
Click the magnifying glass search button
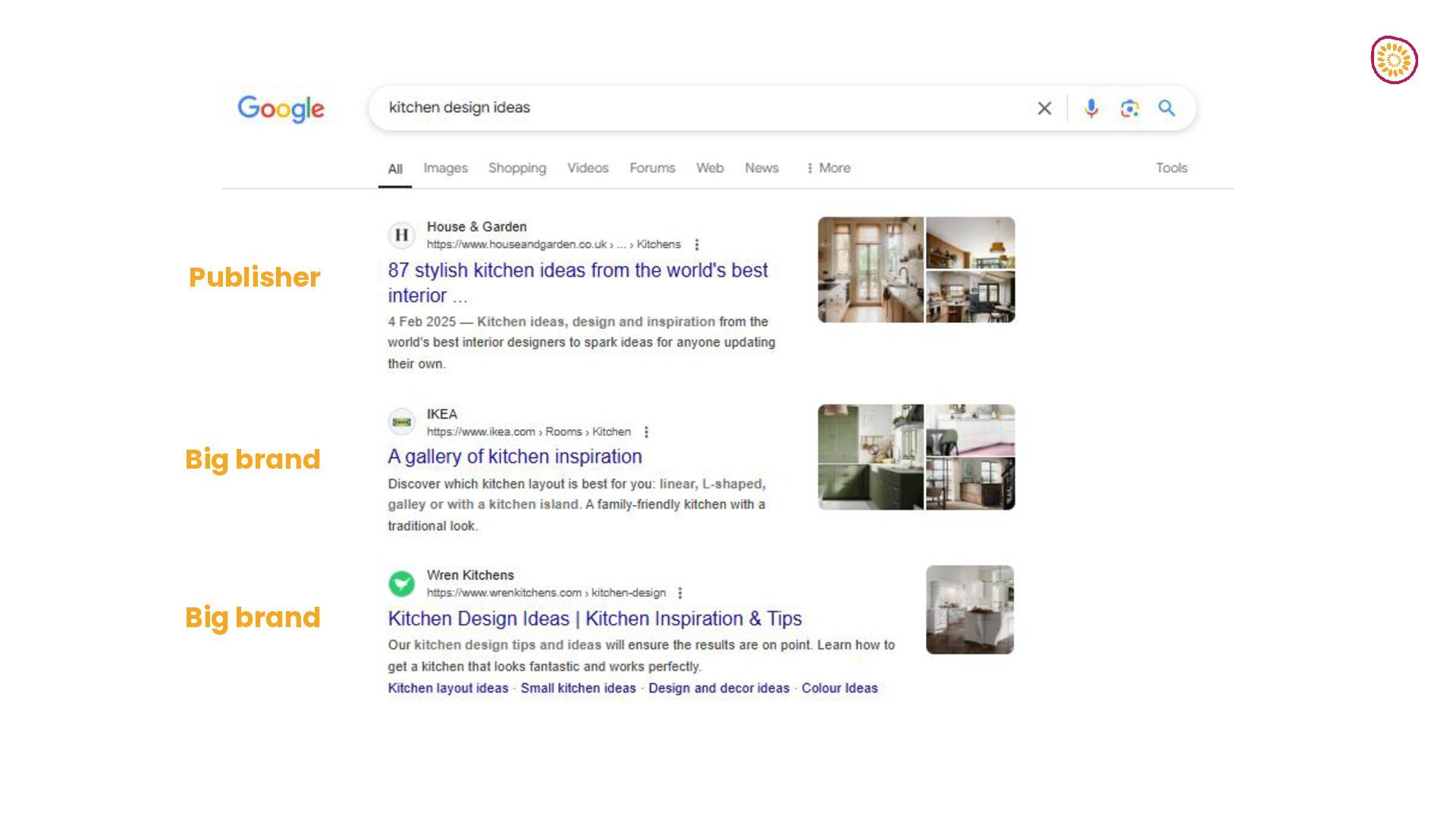point(1166,108)
